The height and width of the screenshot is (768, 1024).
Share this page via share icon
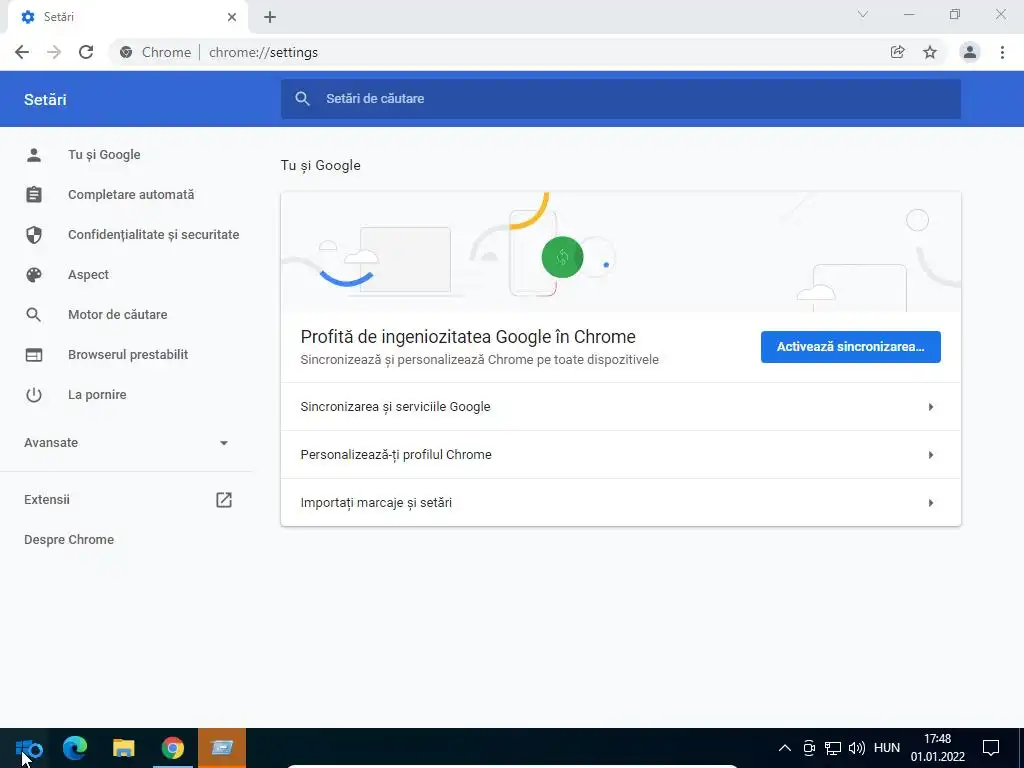tap(897, 52)
